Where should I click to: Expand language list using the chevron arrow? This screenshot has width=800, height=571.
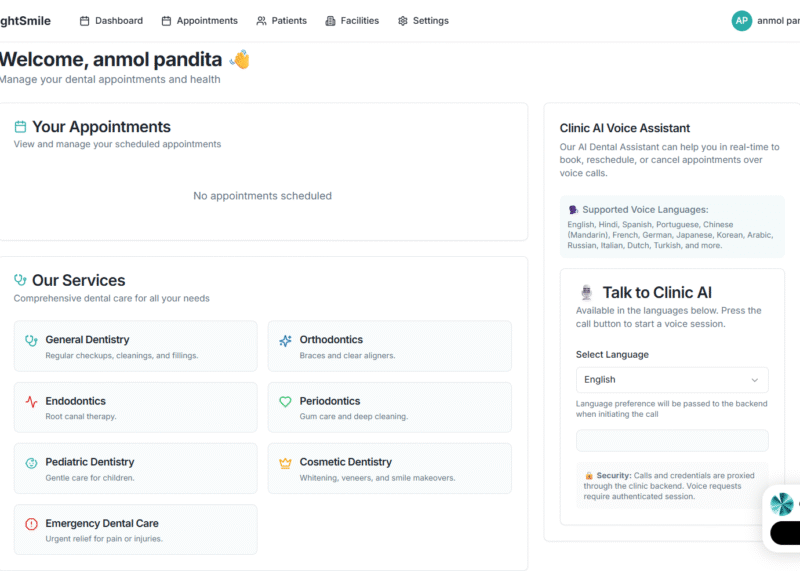754,380
